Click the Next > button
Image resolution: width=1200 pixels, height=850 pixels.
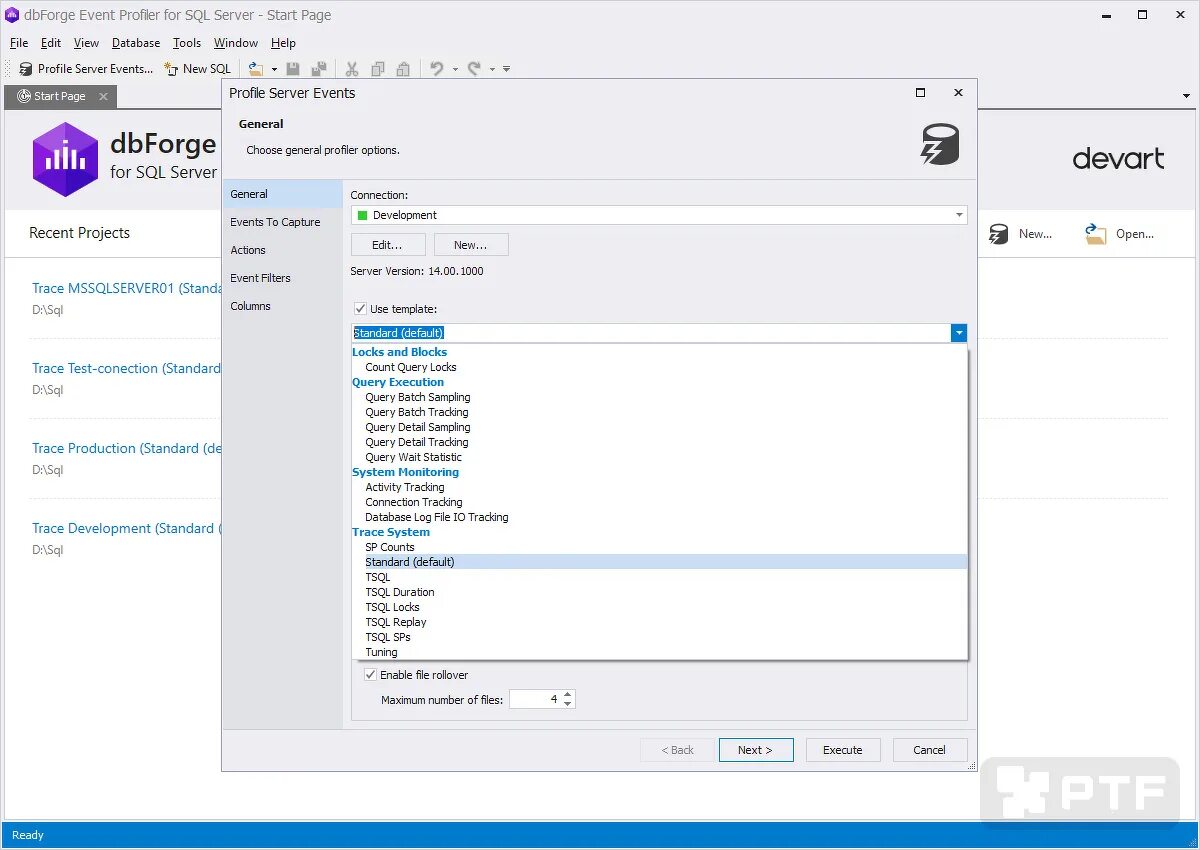756,750
